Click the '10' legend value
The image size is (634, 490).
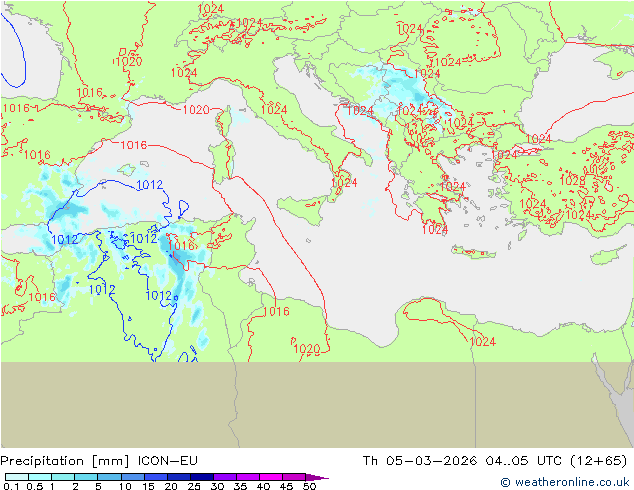(x=125, y=486)
